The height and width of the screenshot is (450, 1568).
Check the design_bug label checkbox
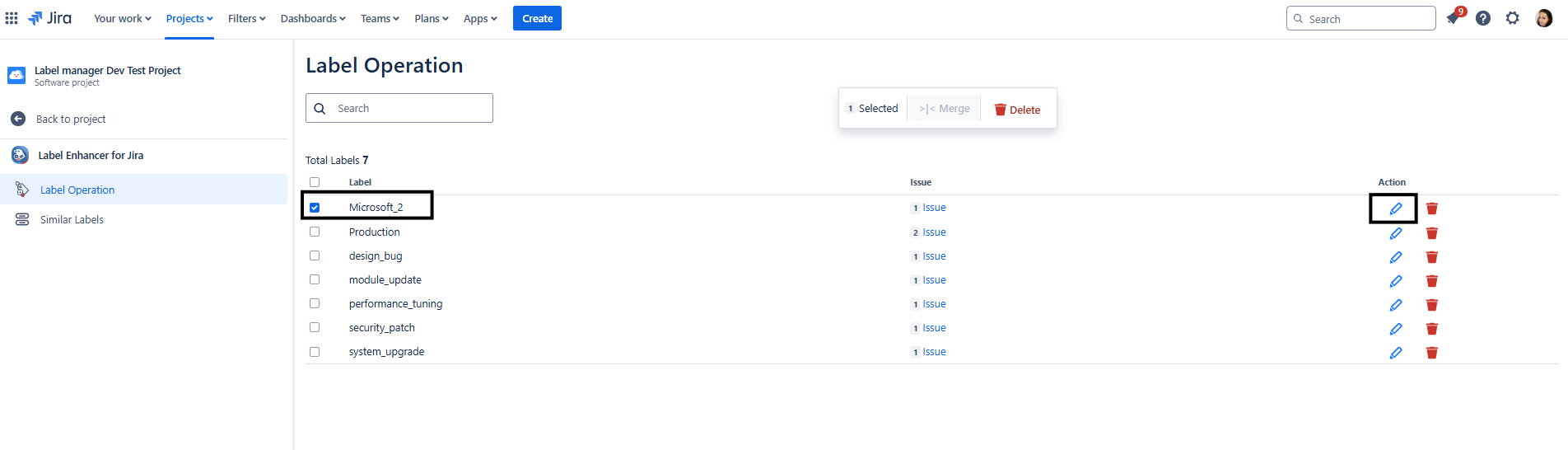pyautogui.click(x=315, y=255)
